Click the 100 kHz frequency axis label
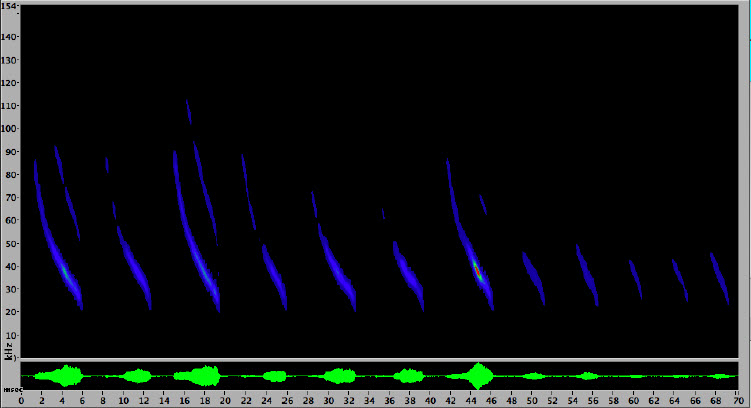The height and width of the screenshot is (408, 751). (9, 129)
